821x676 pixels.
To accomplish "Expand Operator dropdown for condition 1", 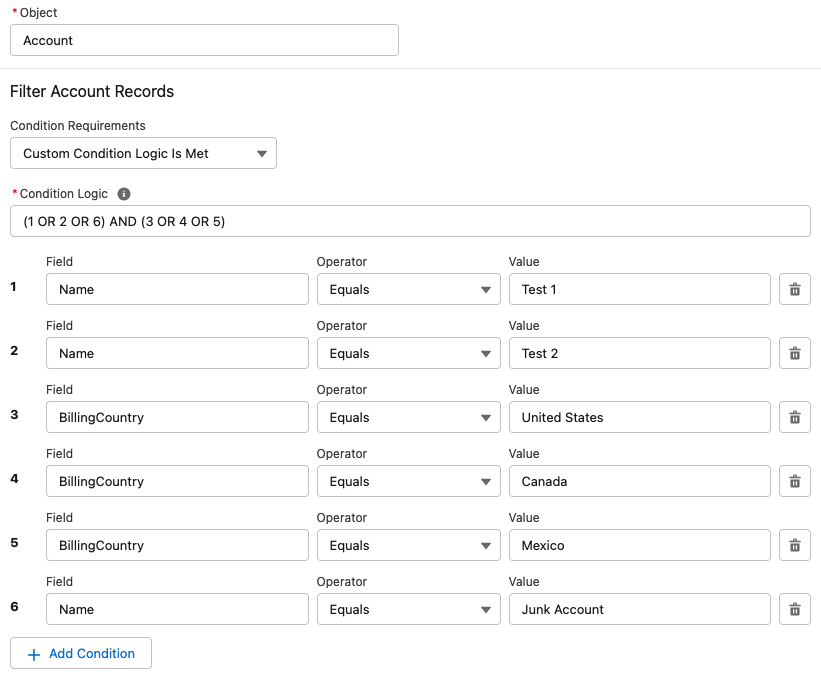I will click(x=408, y=289).
